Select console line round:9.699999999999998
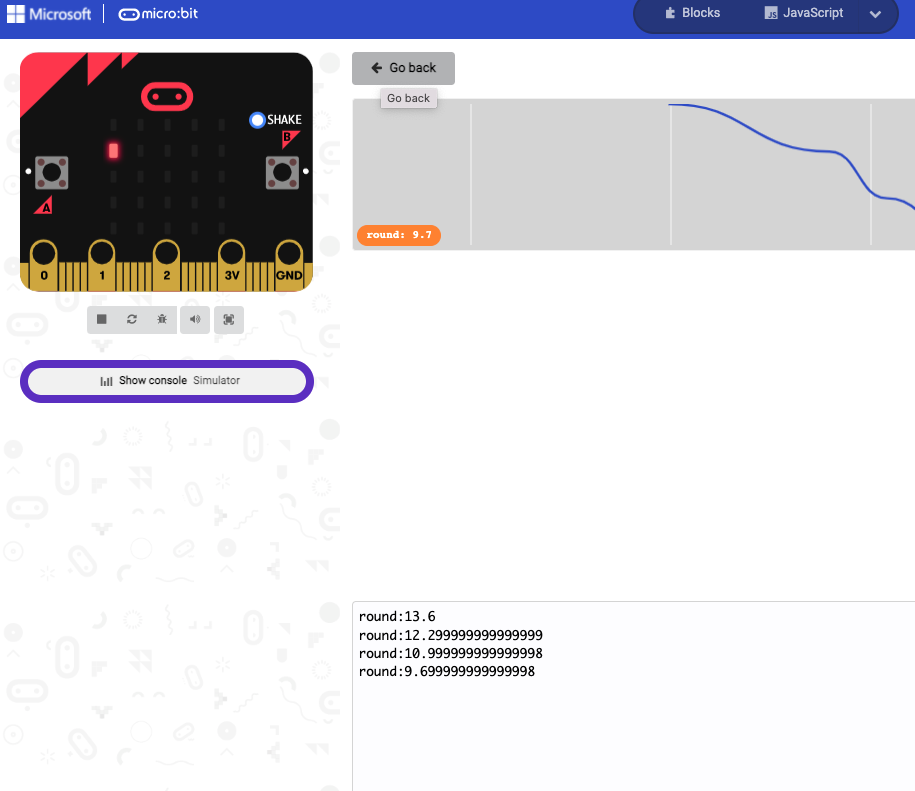The height and width of the screenshot is (791, 915). pyautogui.click(x=446, y=671)
